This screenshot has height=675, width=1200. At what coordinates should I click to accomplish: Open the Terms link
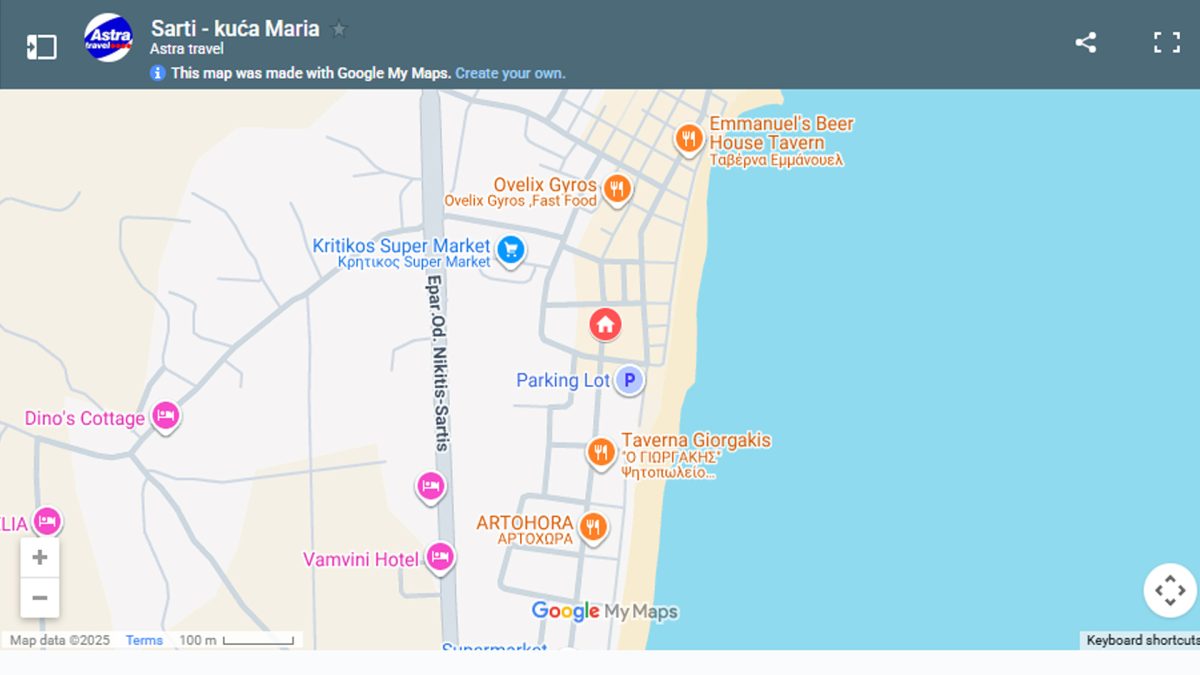pyautogui.click(x=144, y=640)
